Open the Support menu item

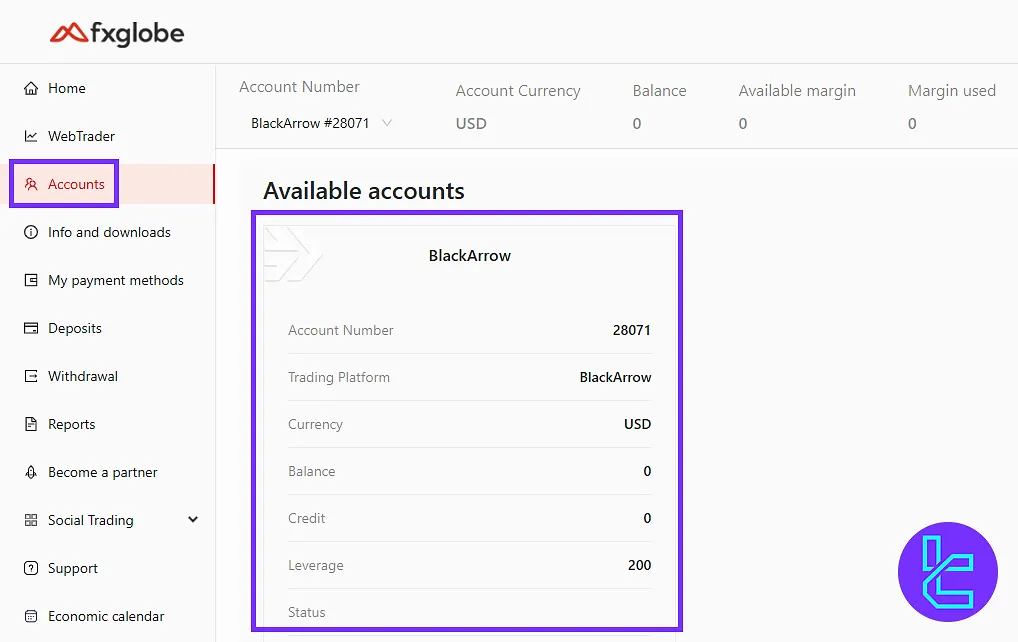pos(73,568)
